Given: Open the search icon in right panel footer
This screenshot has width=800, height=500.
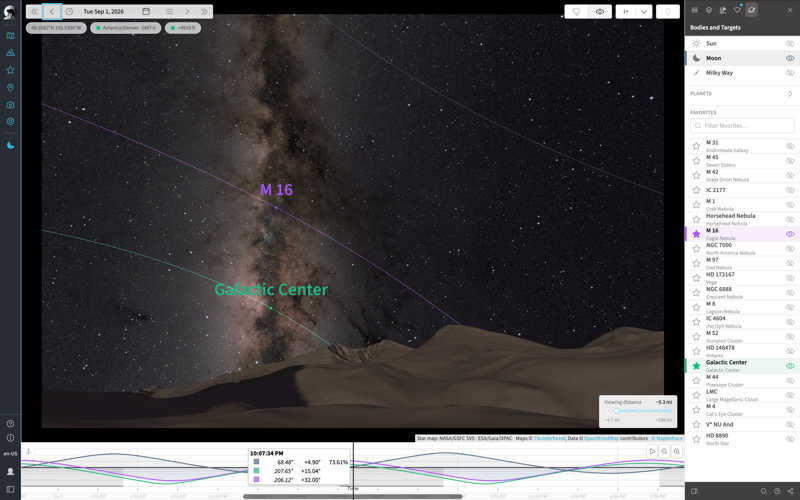Looking at the screenshot, I should (764, 491).
